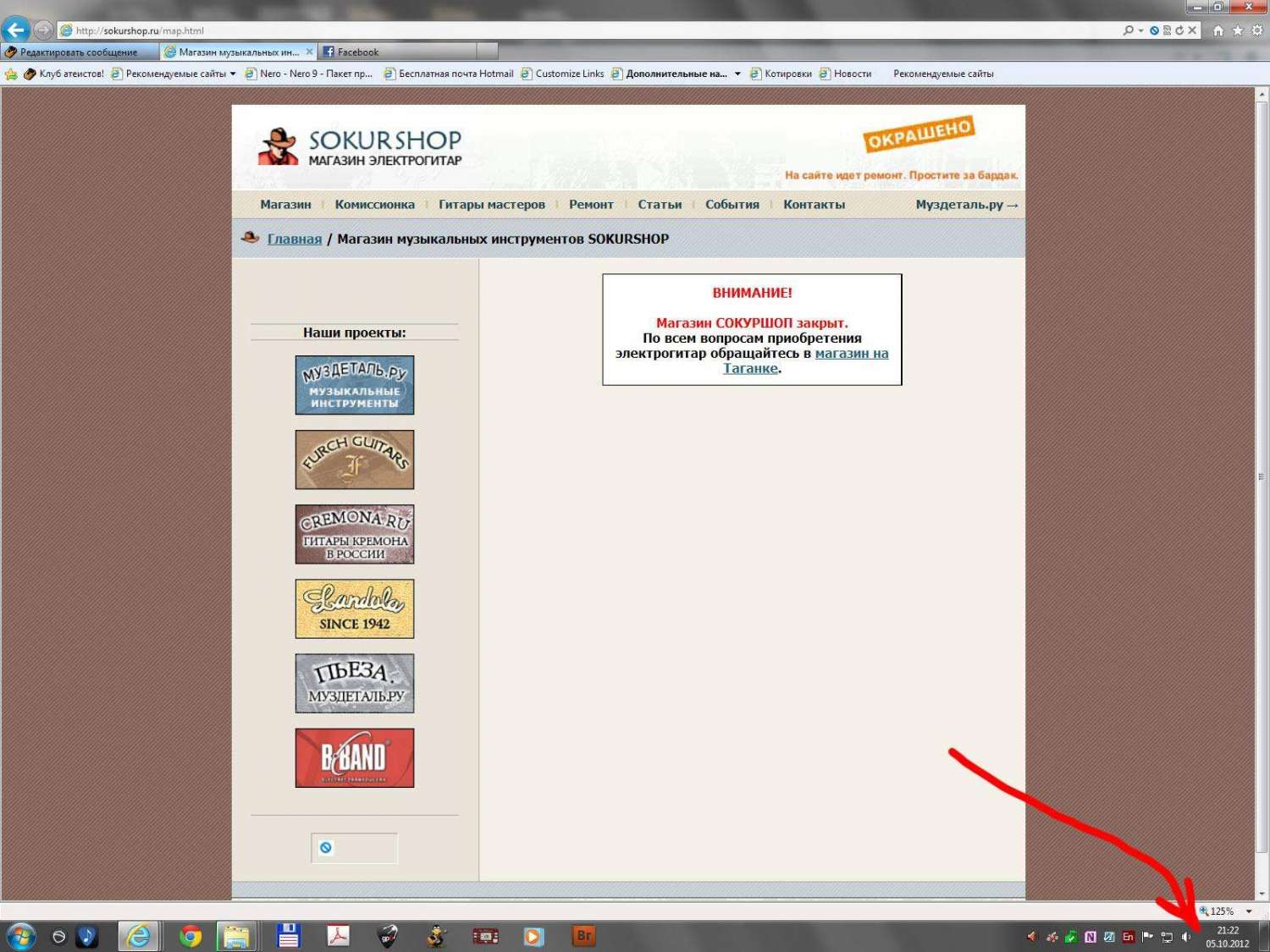Open the 'Статьи' site menu item
The height and width of the screenshot is (952, 1270).
click(x=660, y=204)
